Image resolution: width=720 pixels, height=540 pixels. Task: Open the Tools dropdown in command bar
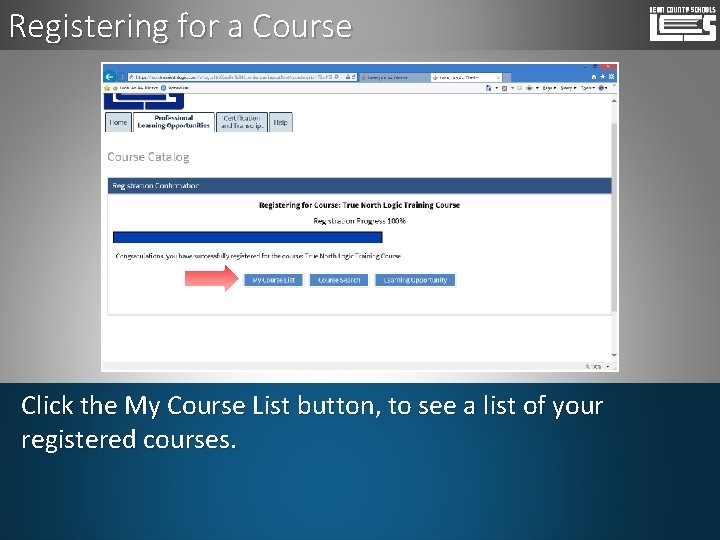(x=588, y=88)
